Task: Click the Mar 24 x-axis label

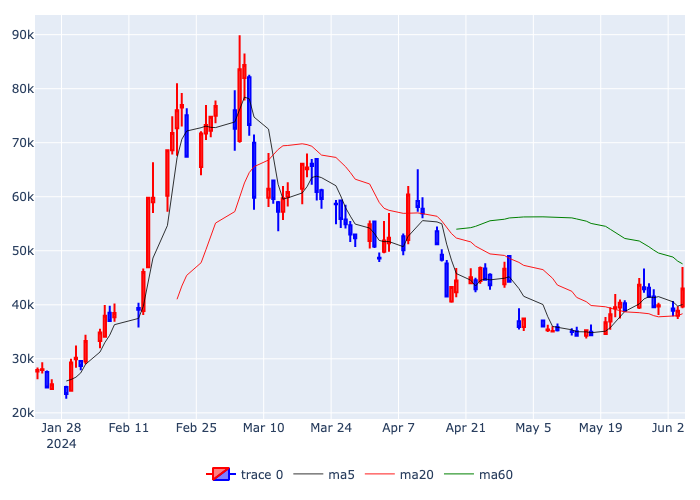Action: click(x=331, y=428)
